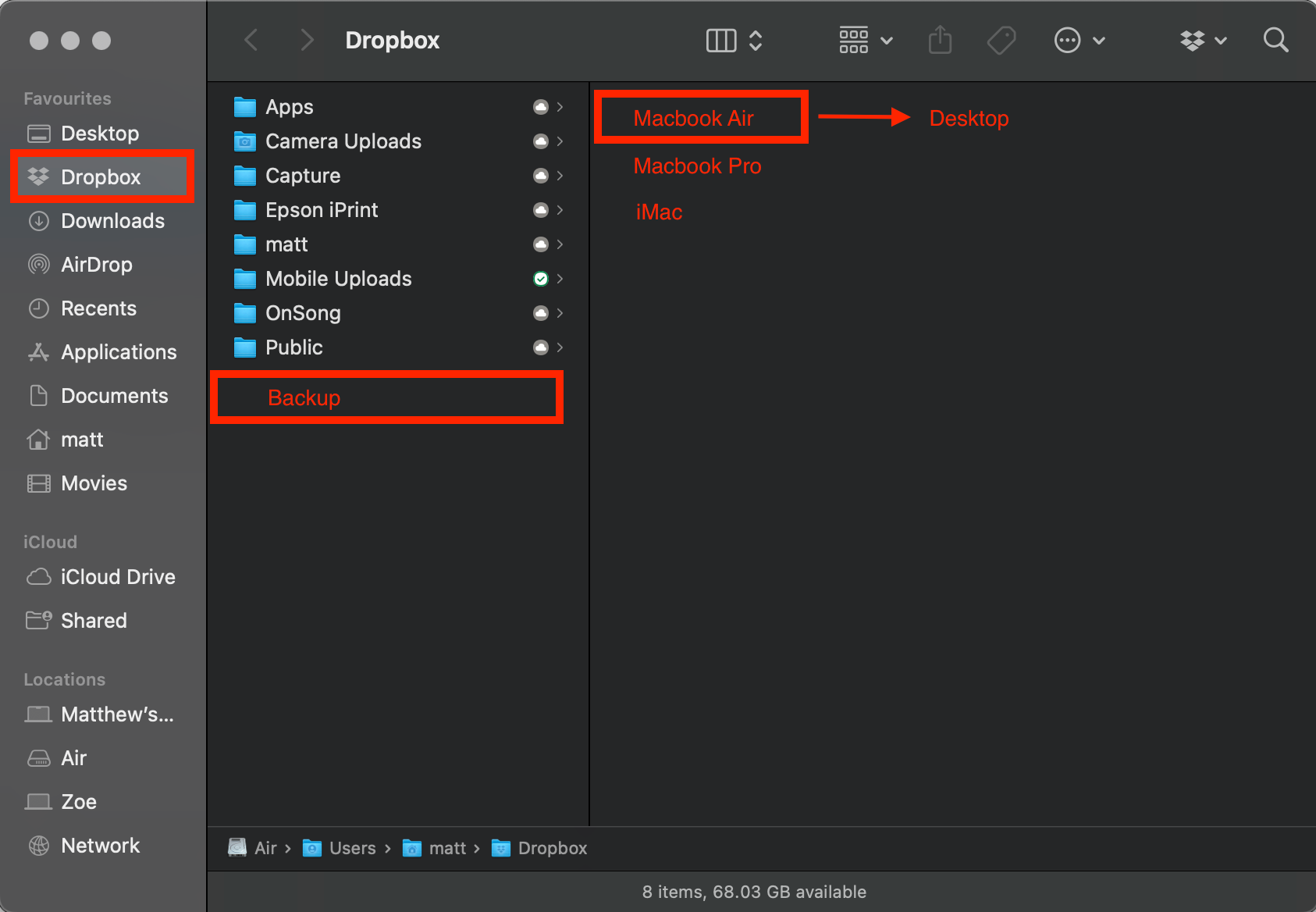Click the '8 items, 68.03 GB available' status text
The width and height of the screenshot is (1316, 912).
[754, 892]
